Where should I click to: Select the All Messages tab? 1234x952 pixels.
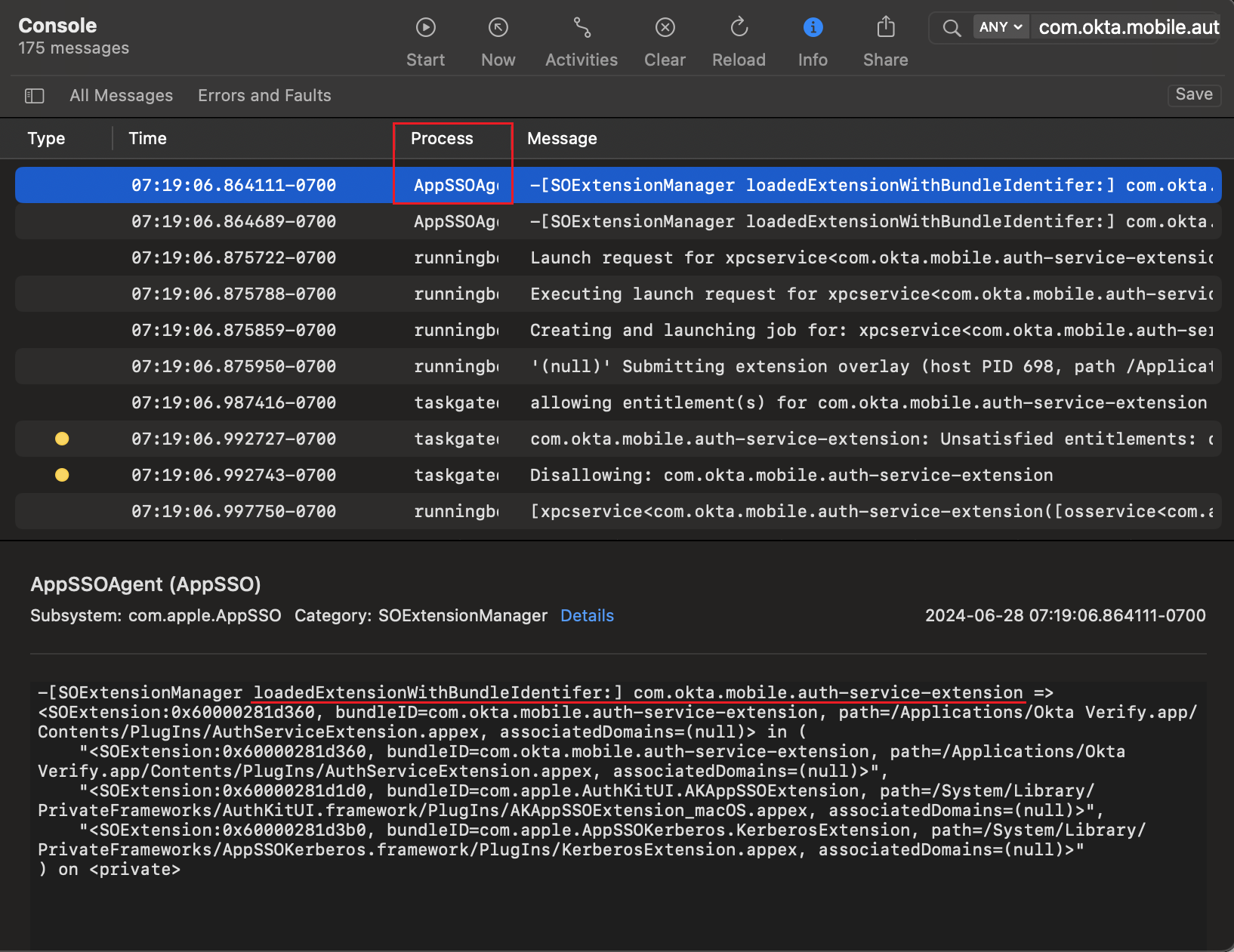[x=121, y=95]
